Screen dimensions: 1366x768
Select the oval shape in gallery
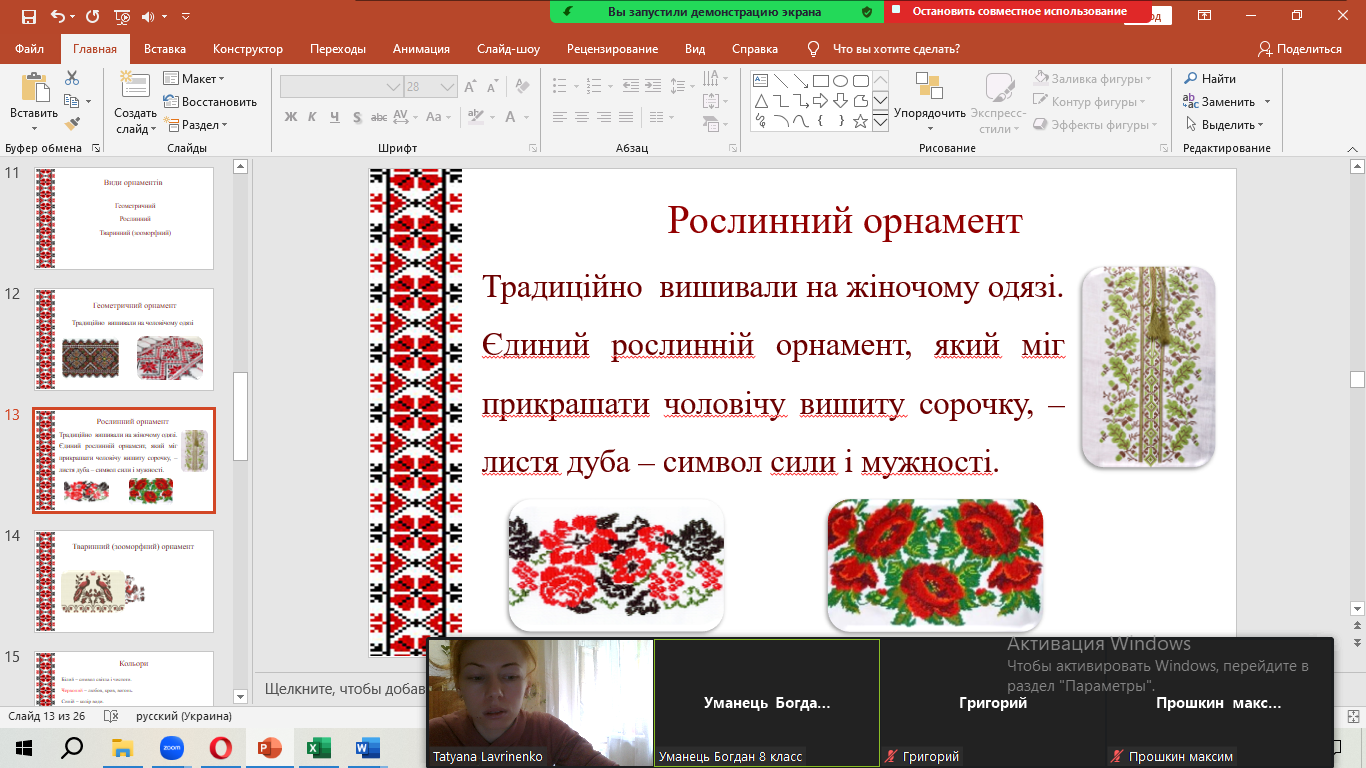coord(840,81)
